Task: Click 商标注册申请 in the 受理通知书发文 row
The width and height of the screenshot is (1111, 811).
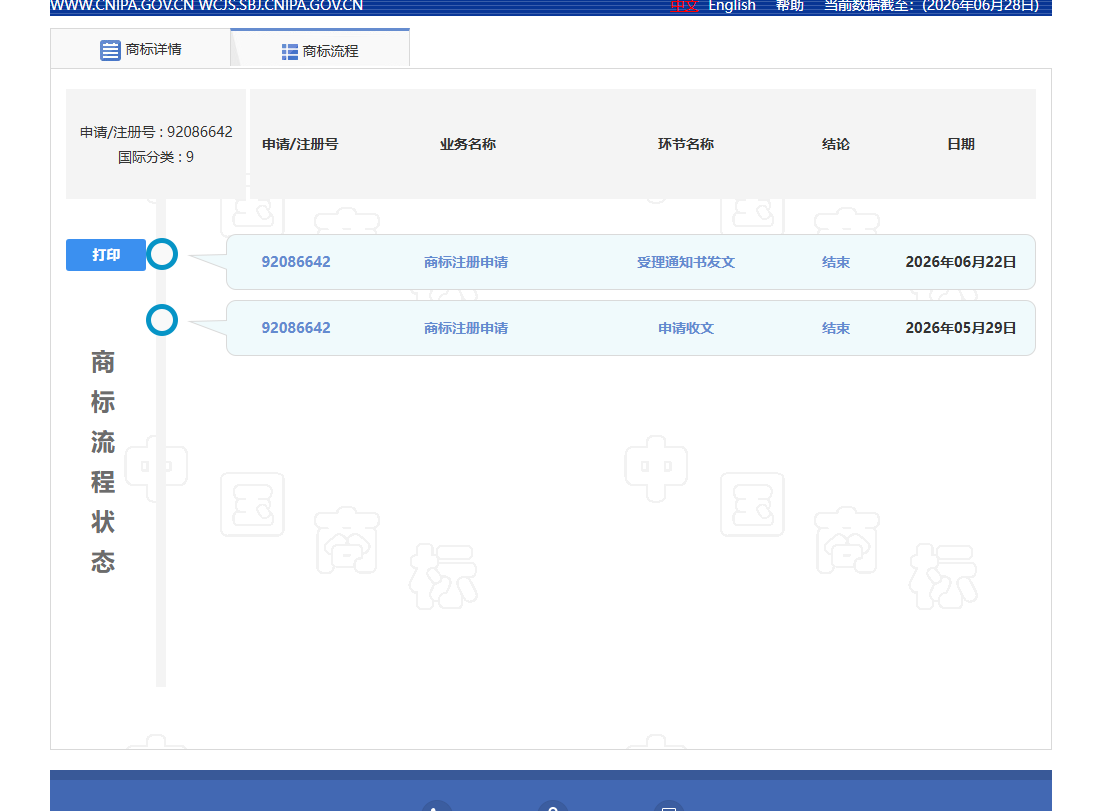Action: pos(466,262)
